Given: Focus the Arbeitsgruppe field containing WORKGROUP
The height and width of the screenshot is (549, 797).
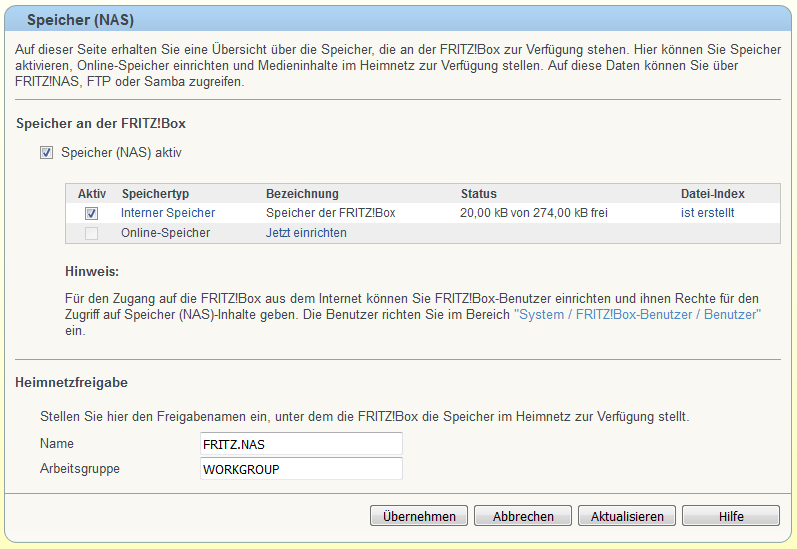Looking at the screenshot, I should (301, 469).
